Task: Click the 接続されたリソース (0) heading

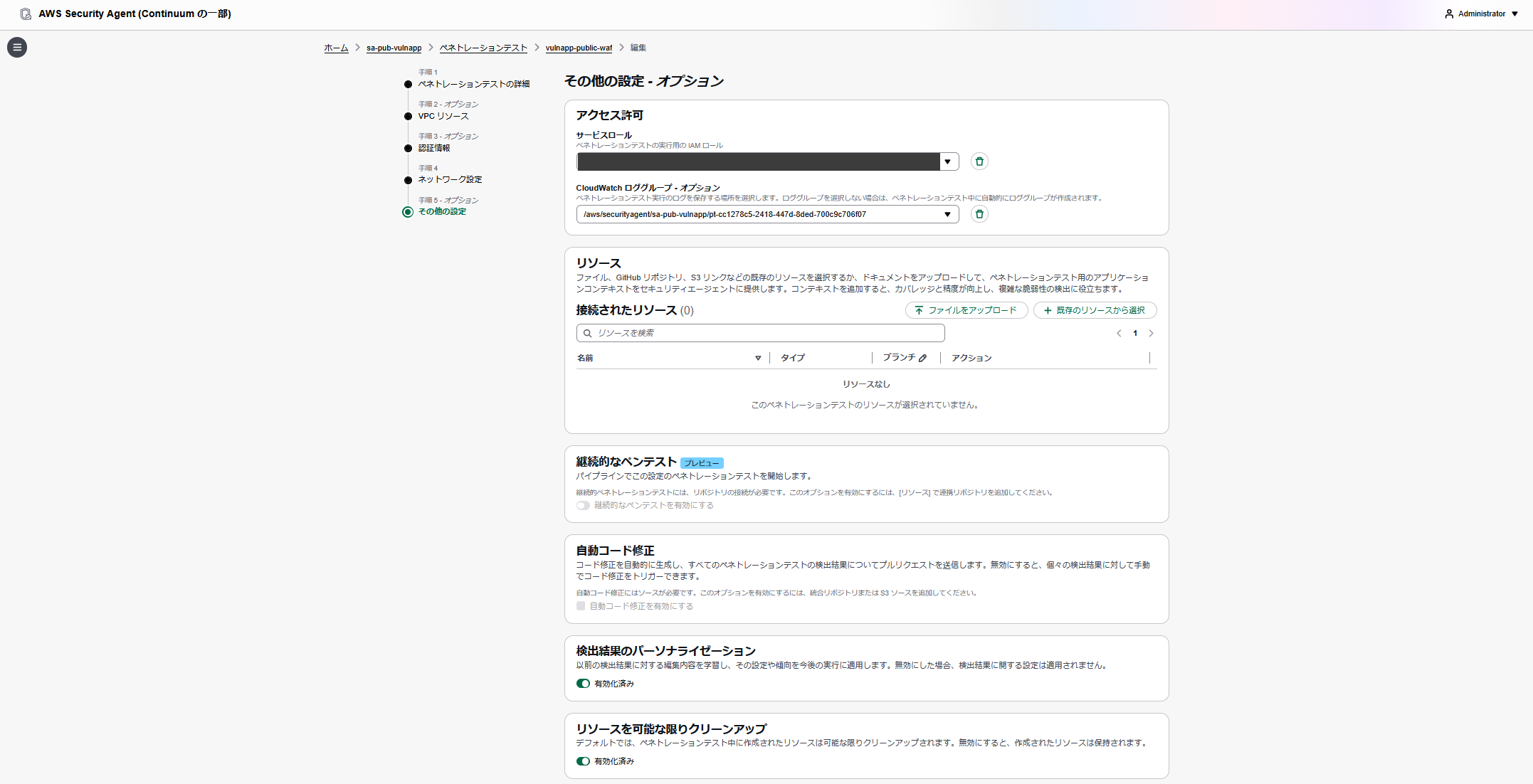Action: tap(635, 310)
